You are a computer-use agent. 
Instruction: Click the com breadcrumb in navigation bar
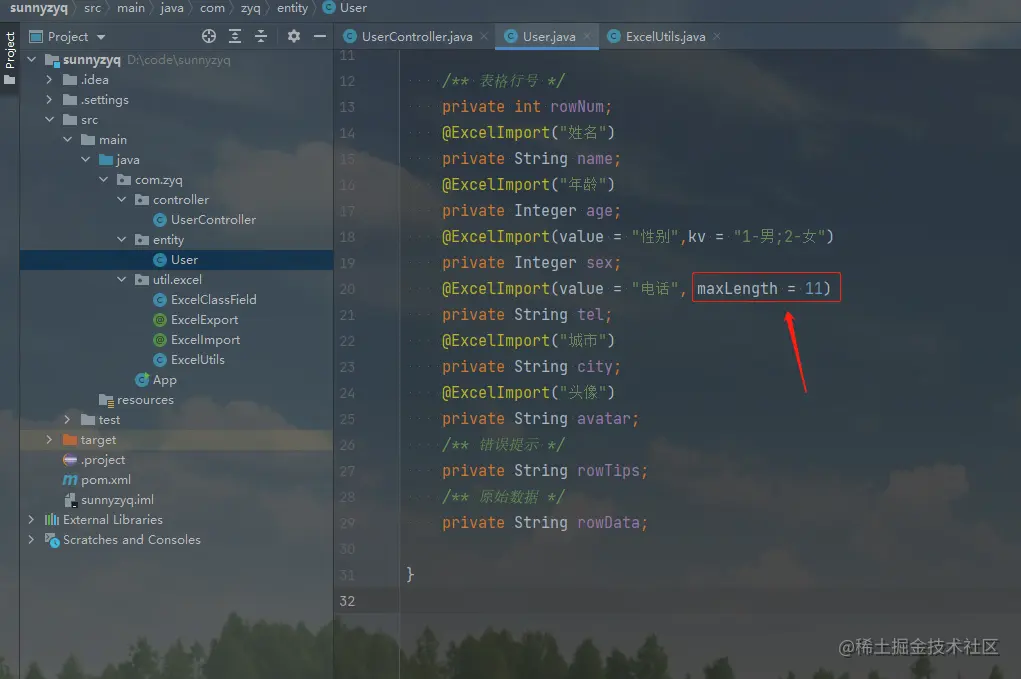[212, 8]
